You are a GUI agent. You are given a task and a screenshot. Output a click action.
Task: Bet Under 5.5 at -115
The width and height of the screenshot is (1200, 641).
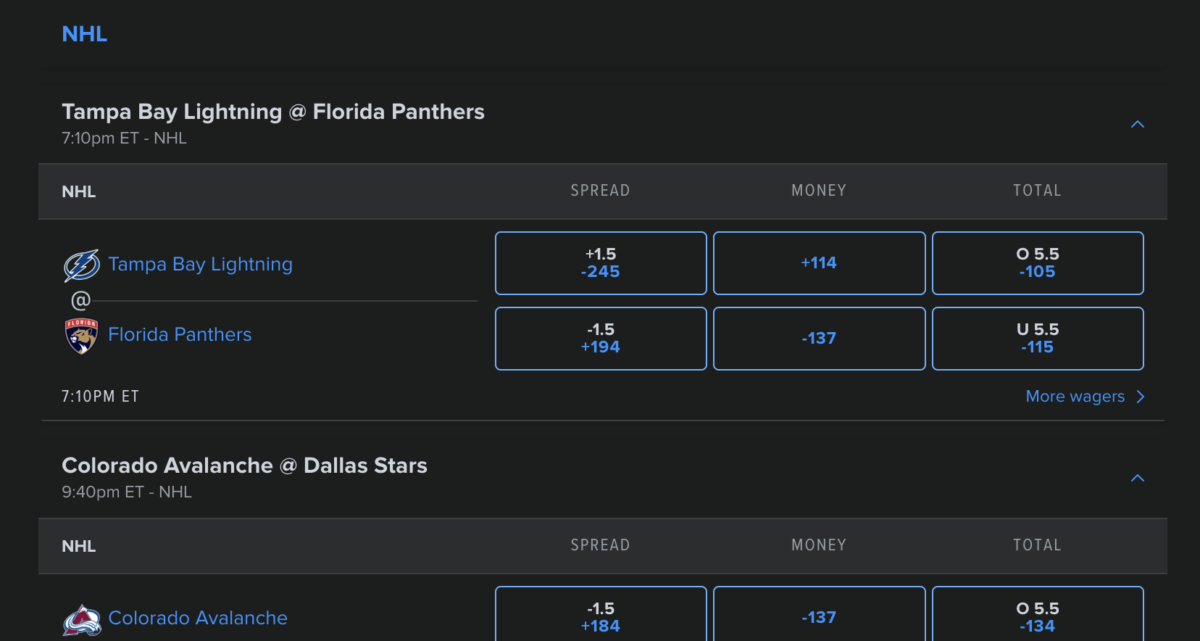point(1038,338)
